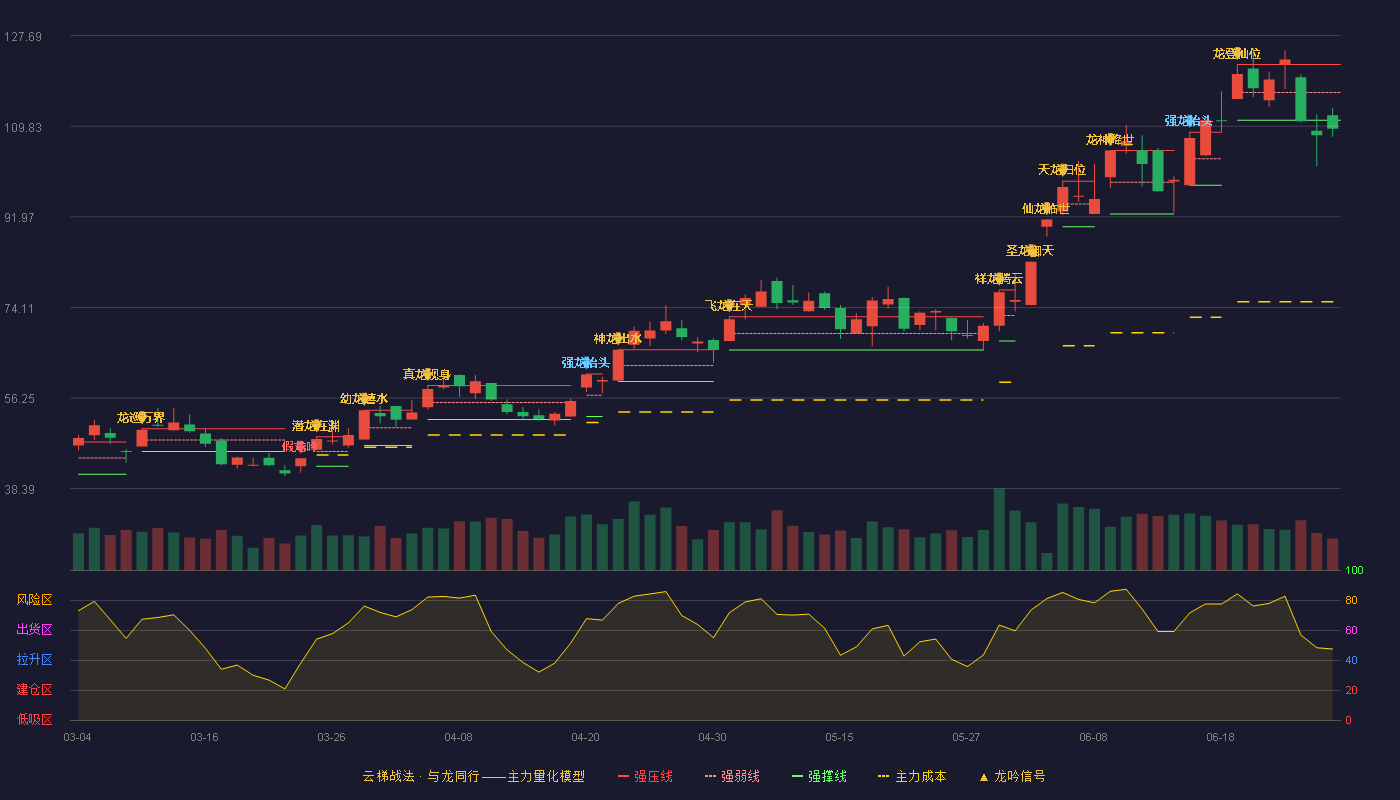
Task: Click the 04-20 date axis label
Action: 585,737
